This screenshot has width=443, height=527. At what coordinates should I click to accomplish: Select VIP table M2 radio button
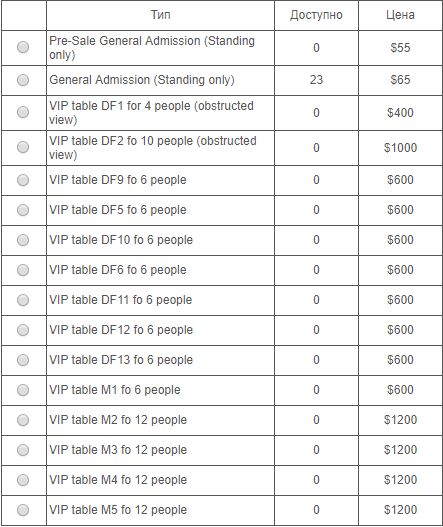23,420
